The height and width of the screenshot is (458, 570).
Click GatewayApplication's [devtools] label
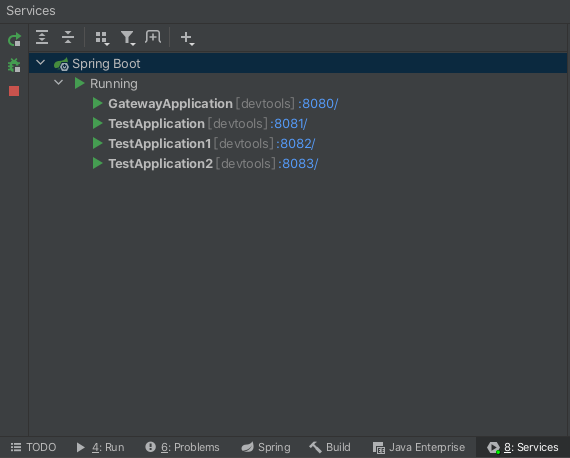(265, 104)
